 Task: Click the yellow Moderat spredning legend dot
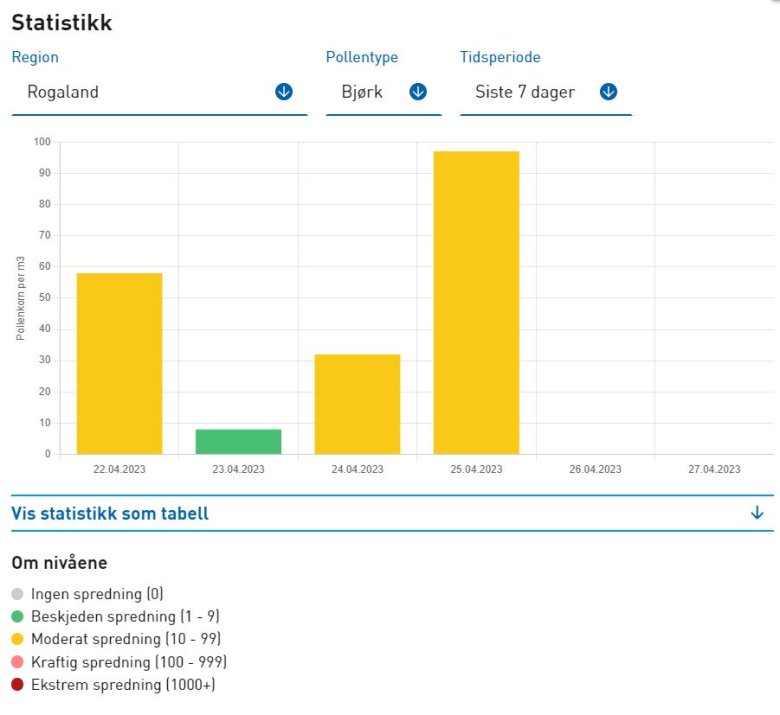18,639
